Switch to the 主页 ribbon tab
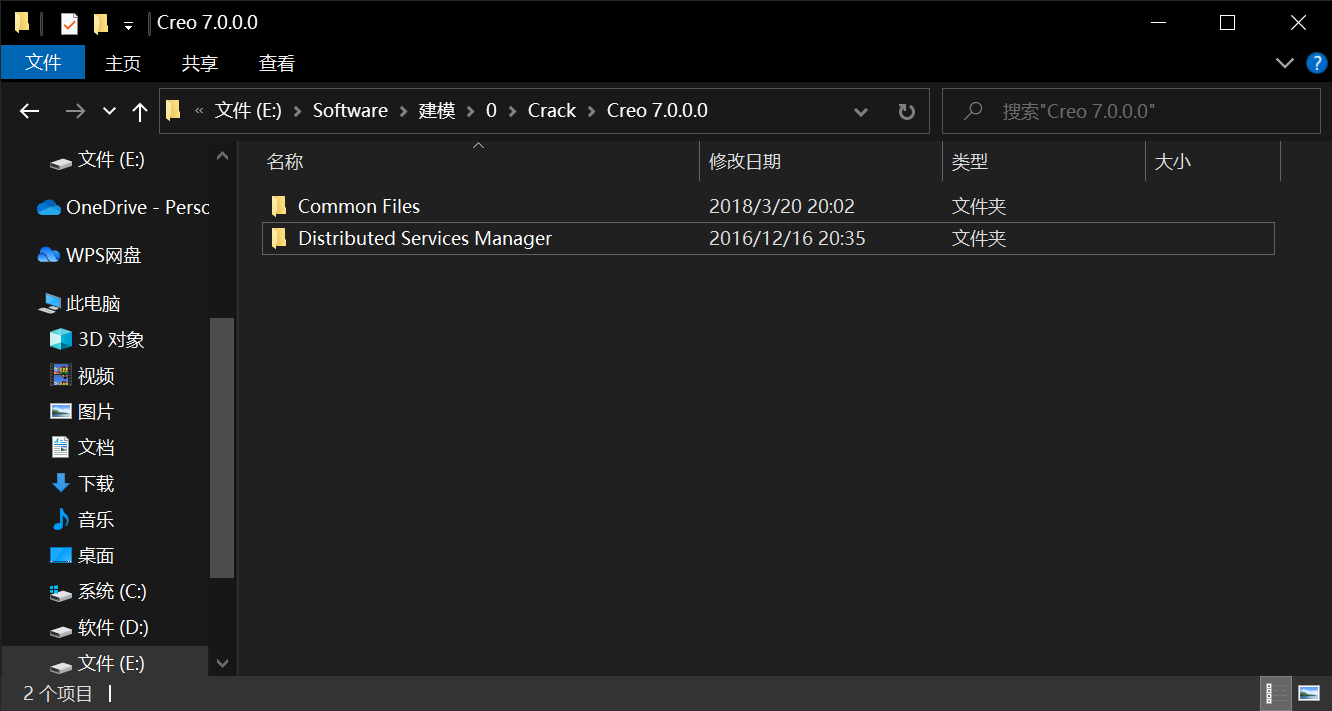1332x711 pixels. tap(123, 63)
